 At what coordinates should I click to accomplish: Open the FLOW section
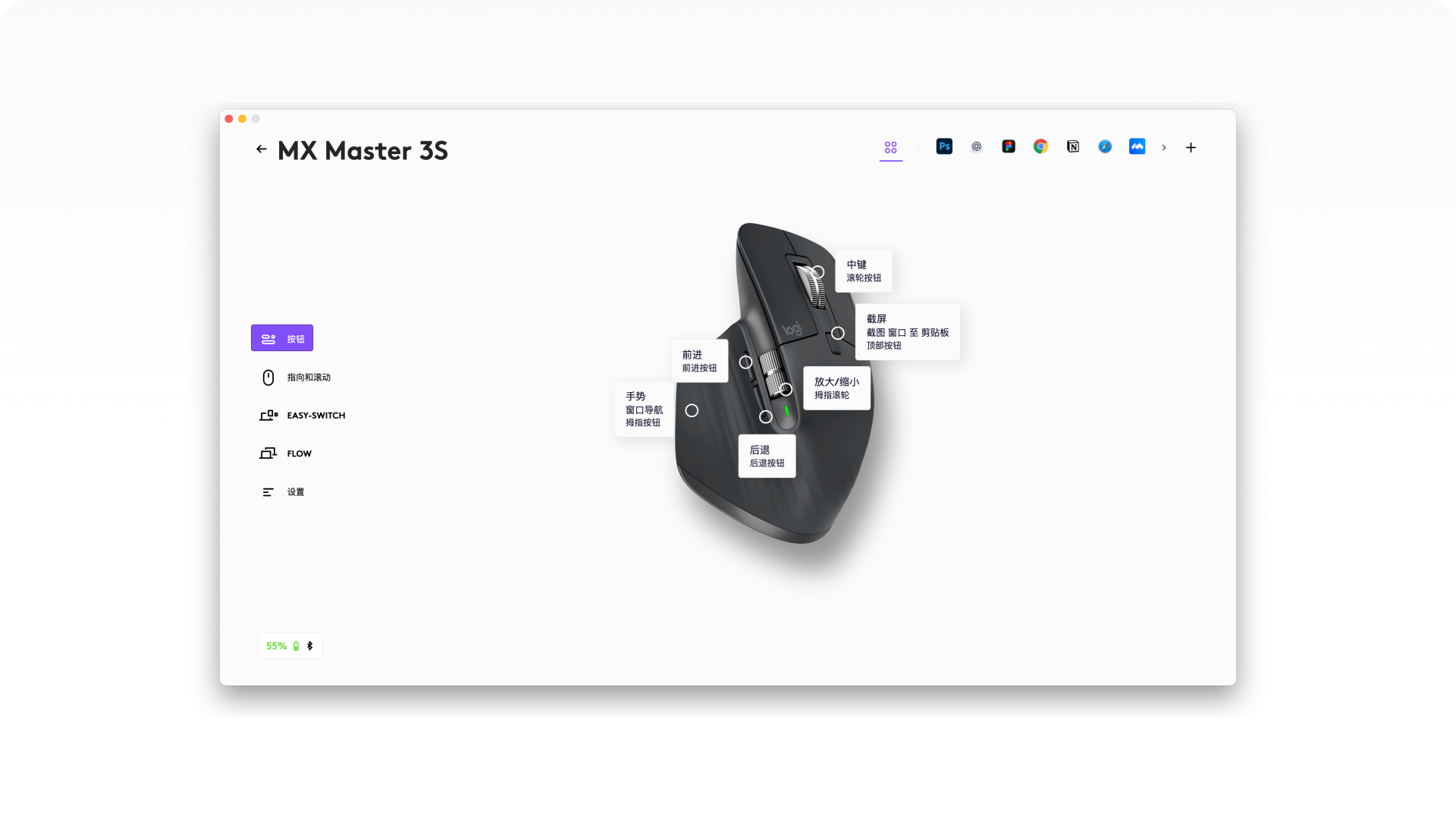click(286, 453)
